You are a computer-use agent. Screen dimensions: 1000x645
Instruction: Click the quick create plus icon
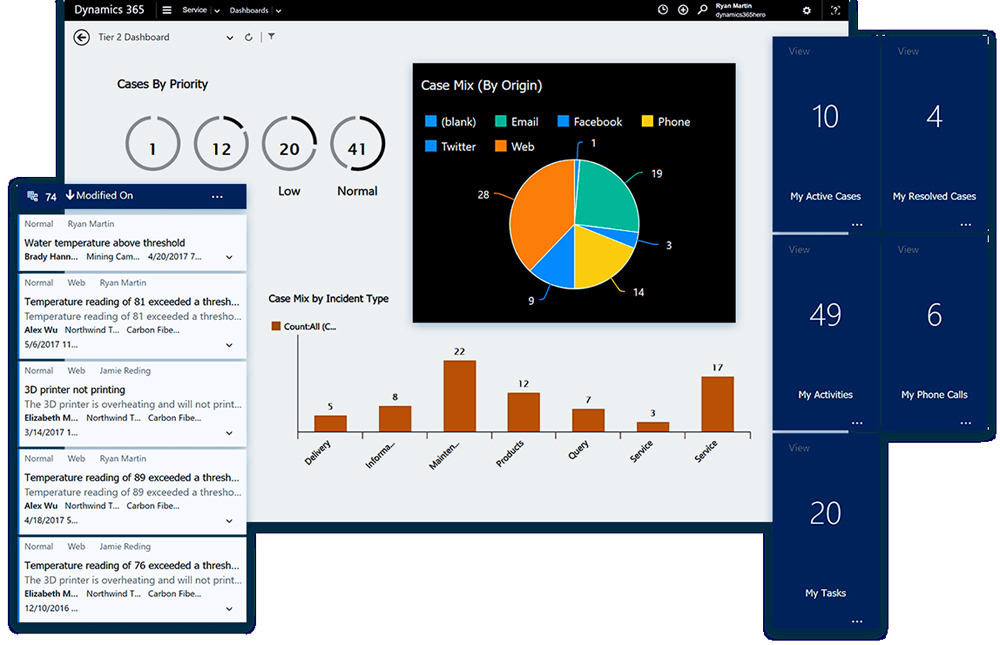pyautogui.click(x=682, y=10)
